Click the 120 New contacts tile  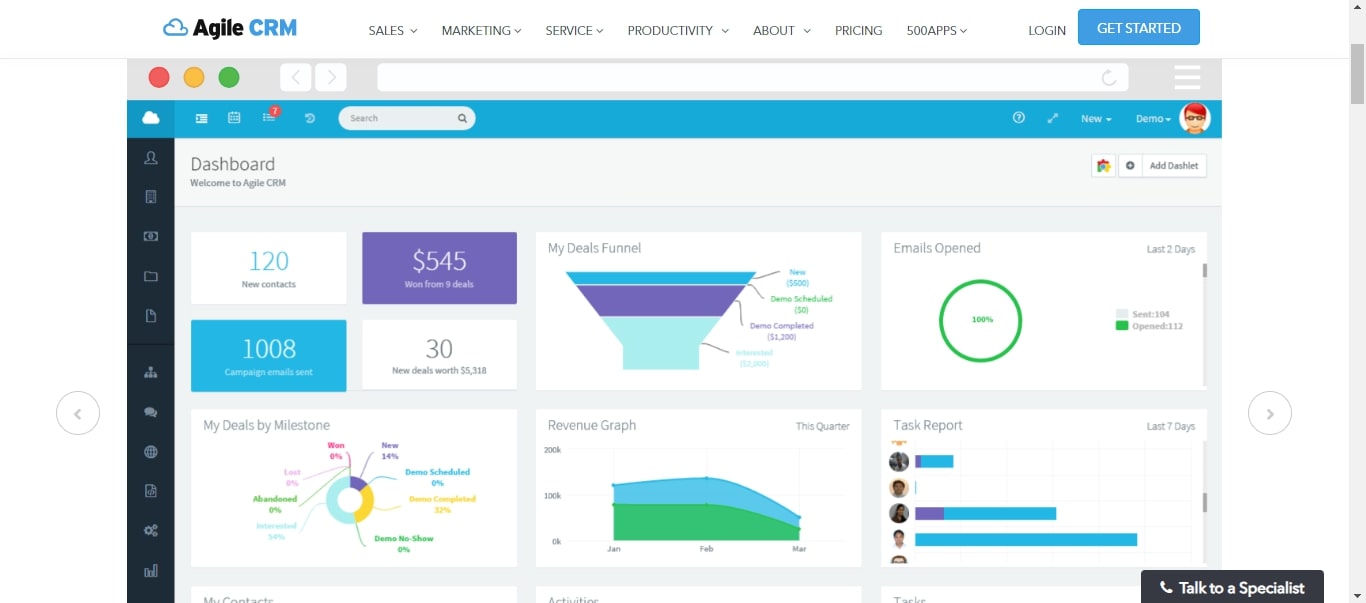(x=269, y=268)
